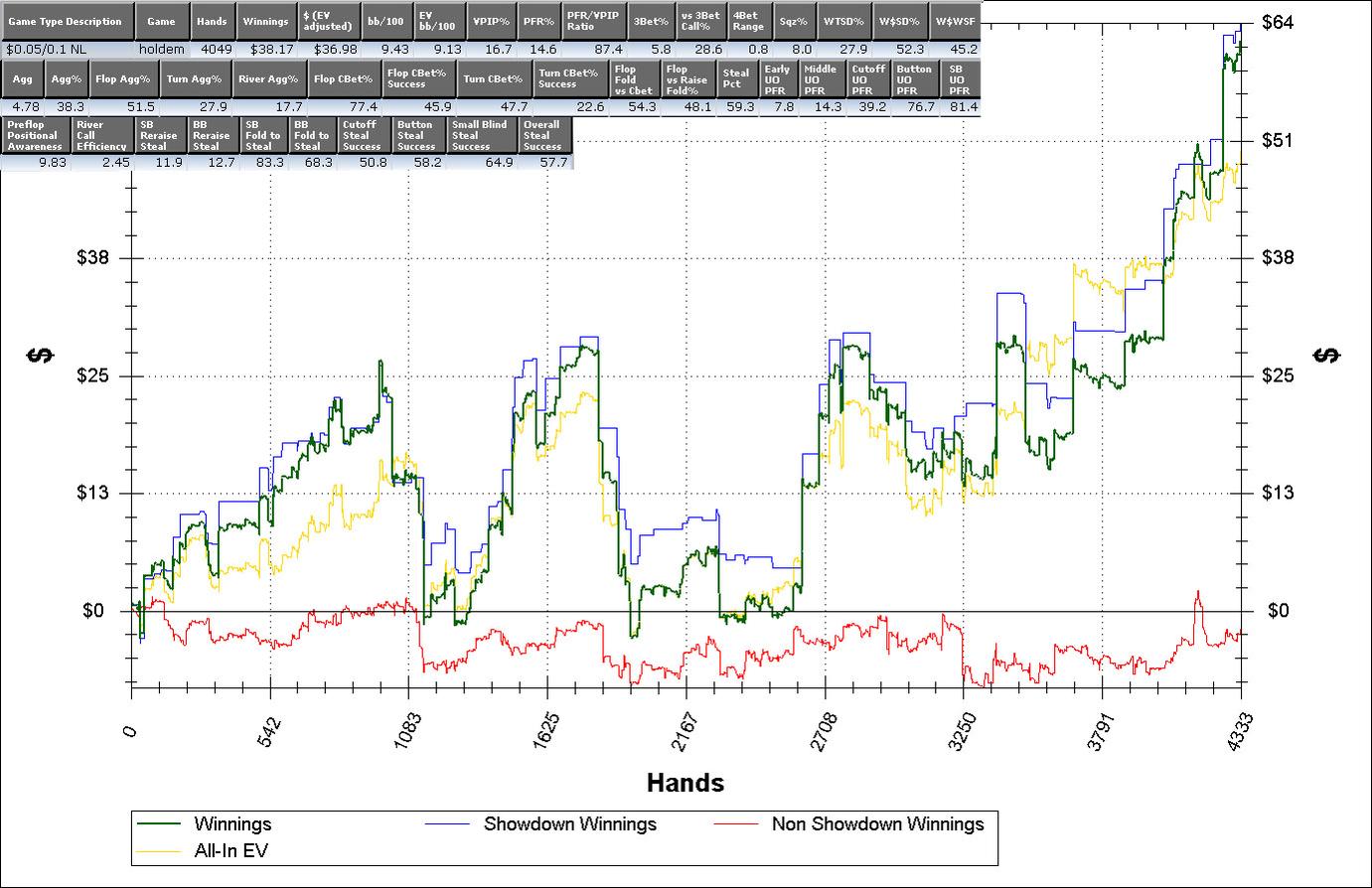Click the $51 label on the right axis
Viewport: 1372px width, 888px height.
click(1275, 140)
